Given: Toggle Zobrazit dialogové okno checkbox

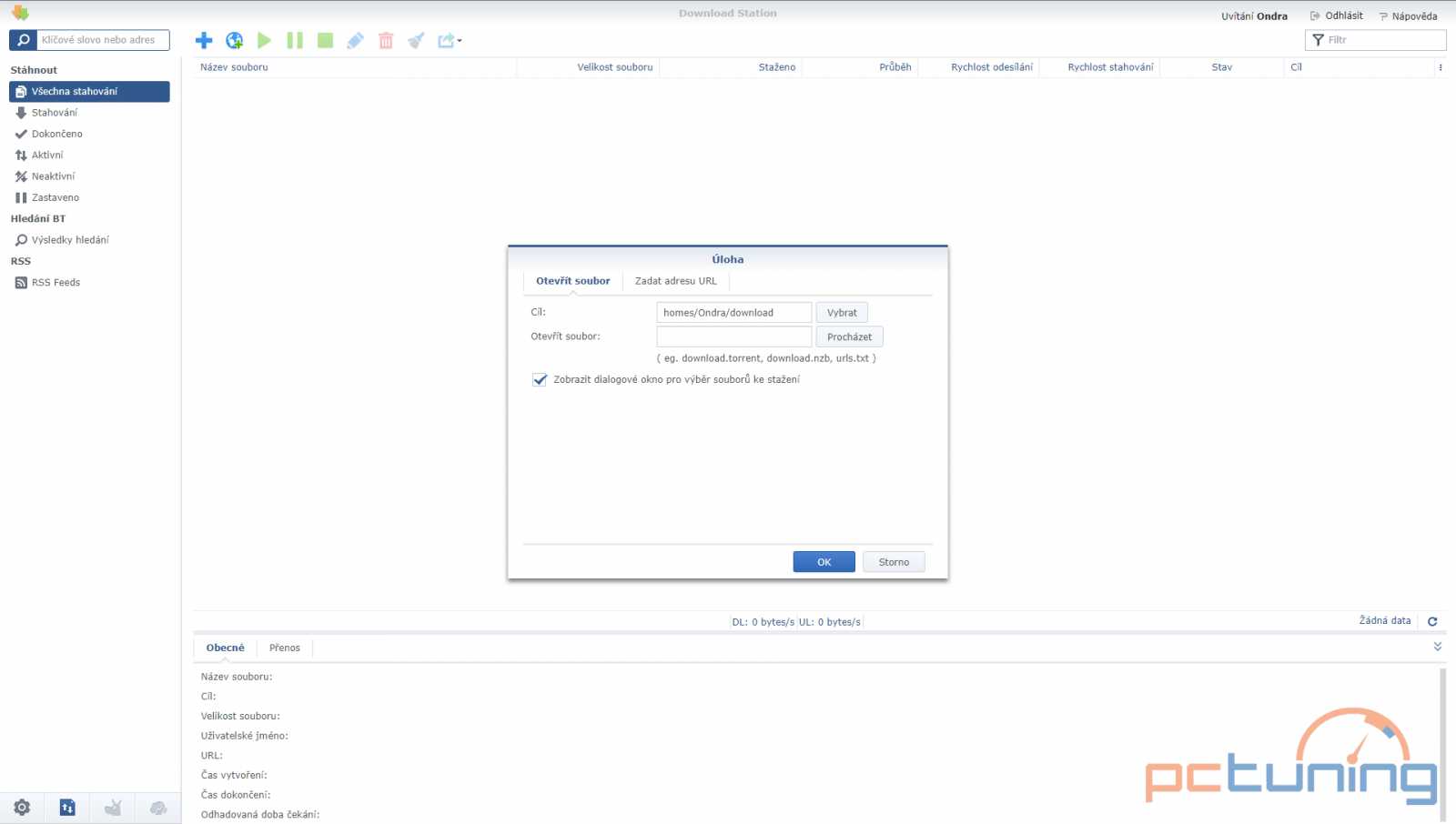Looking at the screenshot, I should tap(540, 379).
